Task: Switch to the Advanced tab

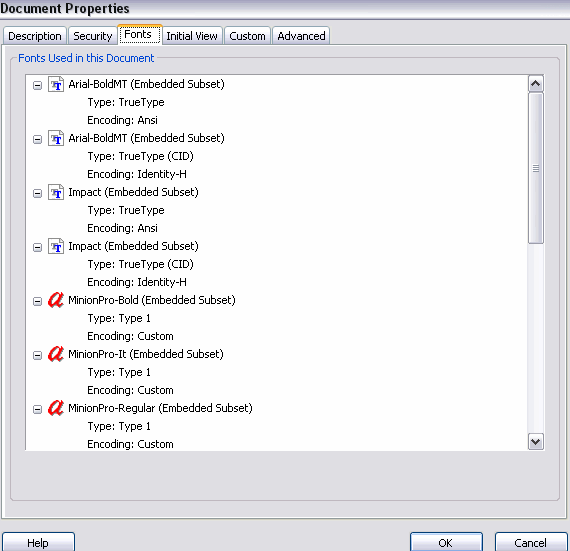Action: pos(301,36)
